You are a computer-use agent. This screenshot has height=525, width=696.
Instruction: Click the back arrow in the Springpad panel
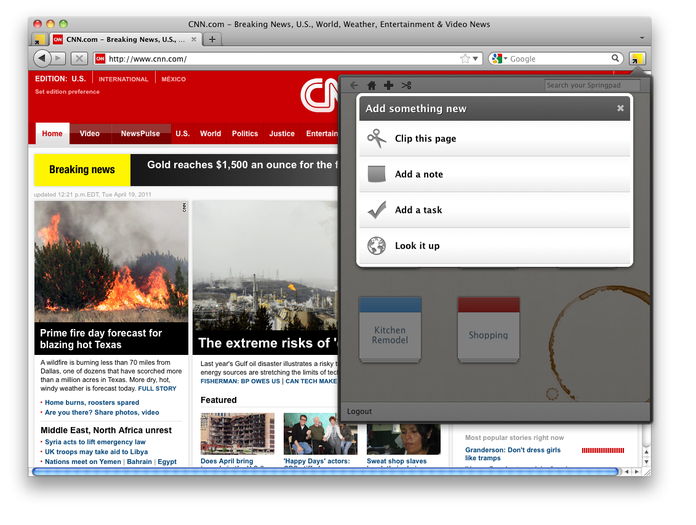coord(354,86)
